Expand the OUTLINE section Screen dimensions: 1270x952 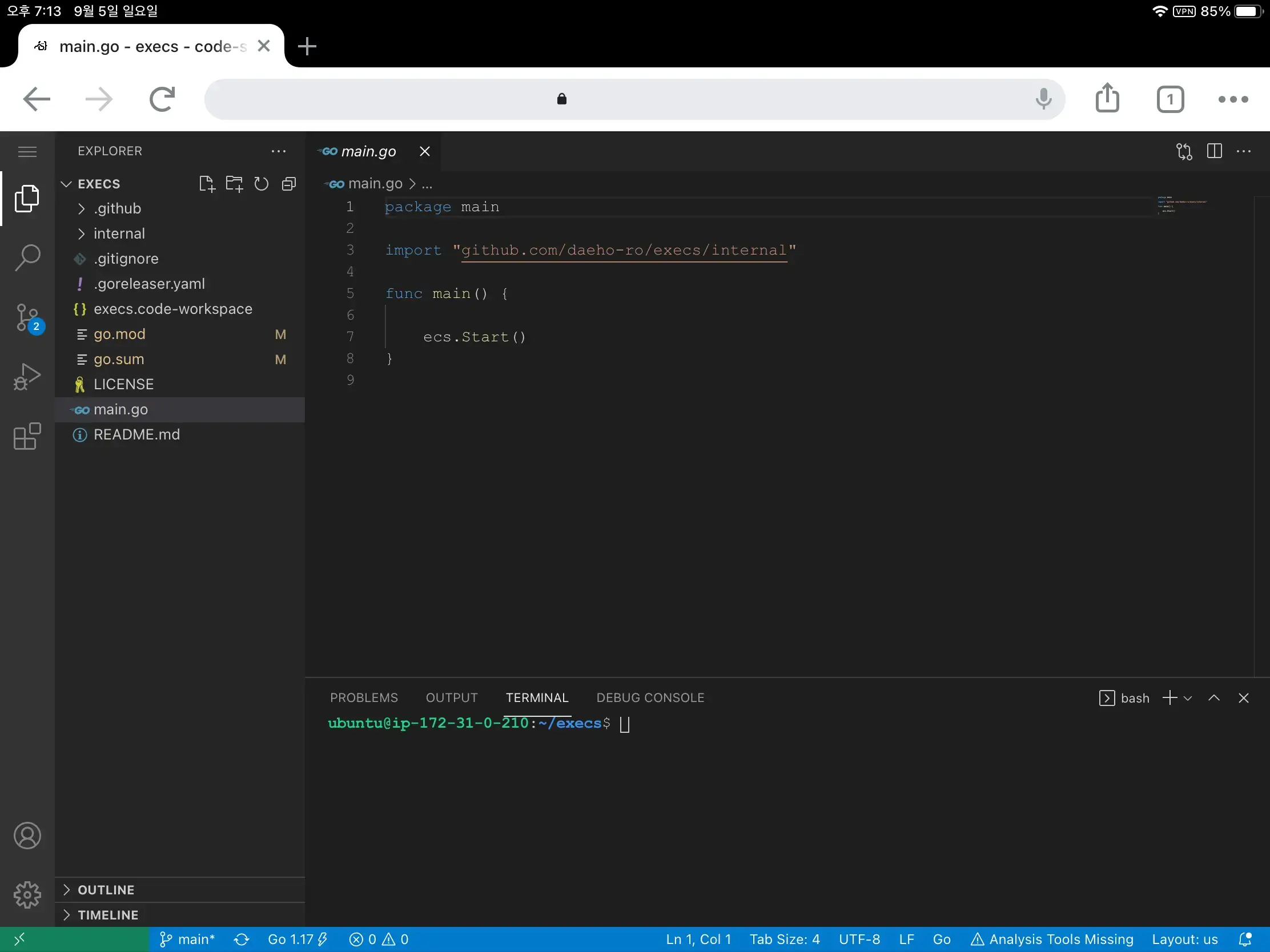coord(106,889)
